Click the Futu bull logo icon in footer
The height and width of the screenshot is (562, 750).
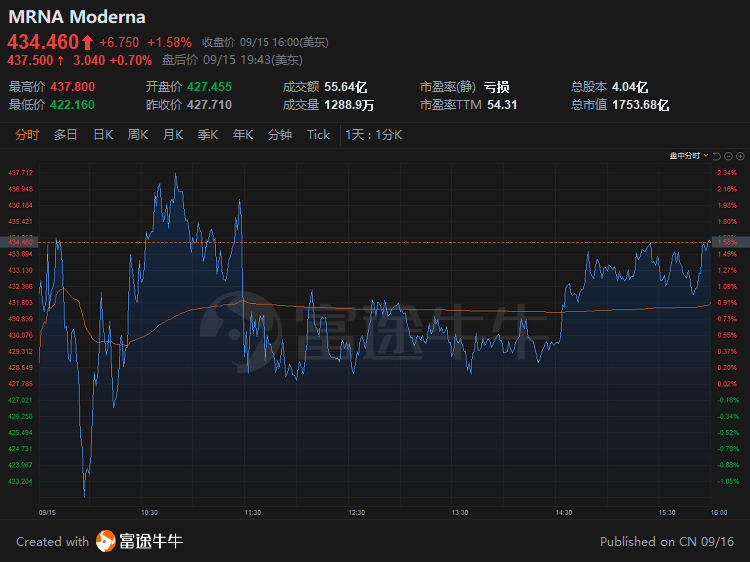(x=106, y=541)
